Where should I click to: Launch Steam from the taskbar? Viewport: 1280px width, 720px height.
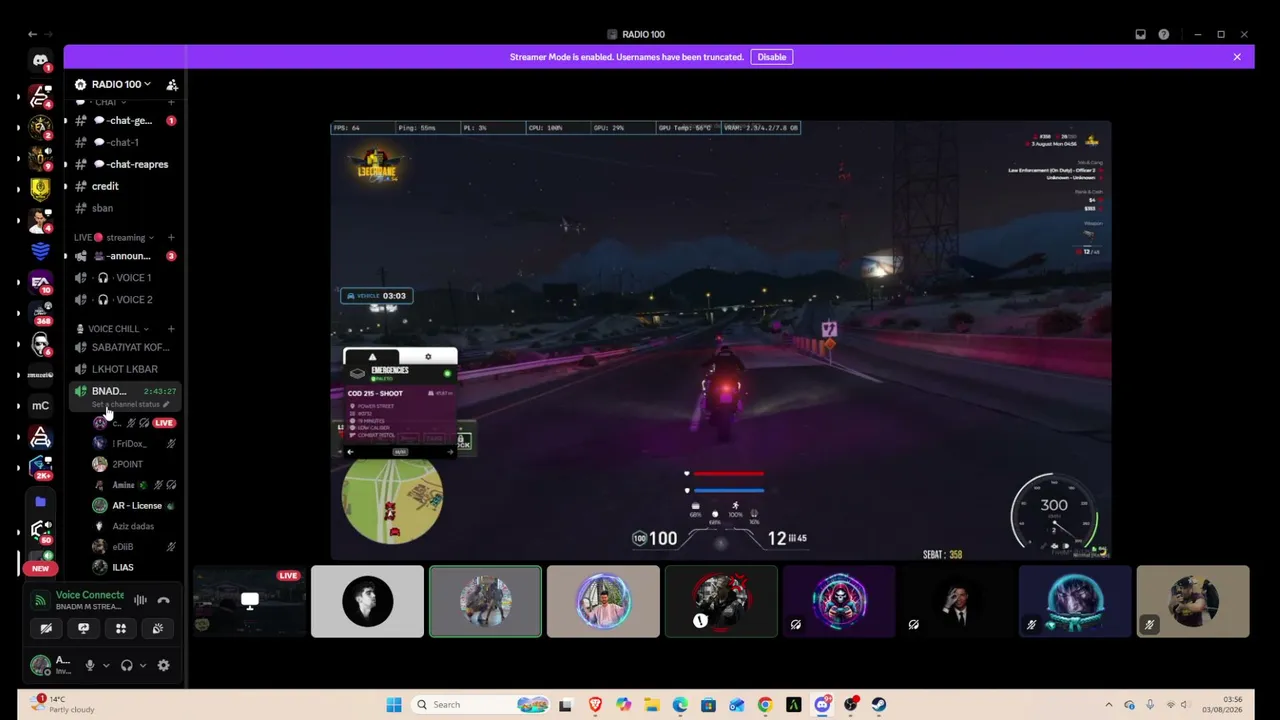(879, 704)
